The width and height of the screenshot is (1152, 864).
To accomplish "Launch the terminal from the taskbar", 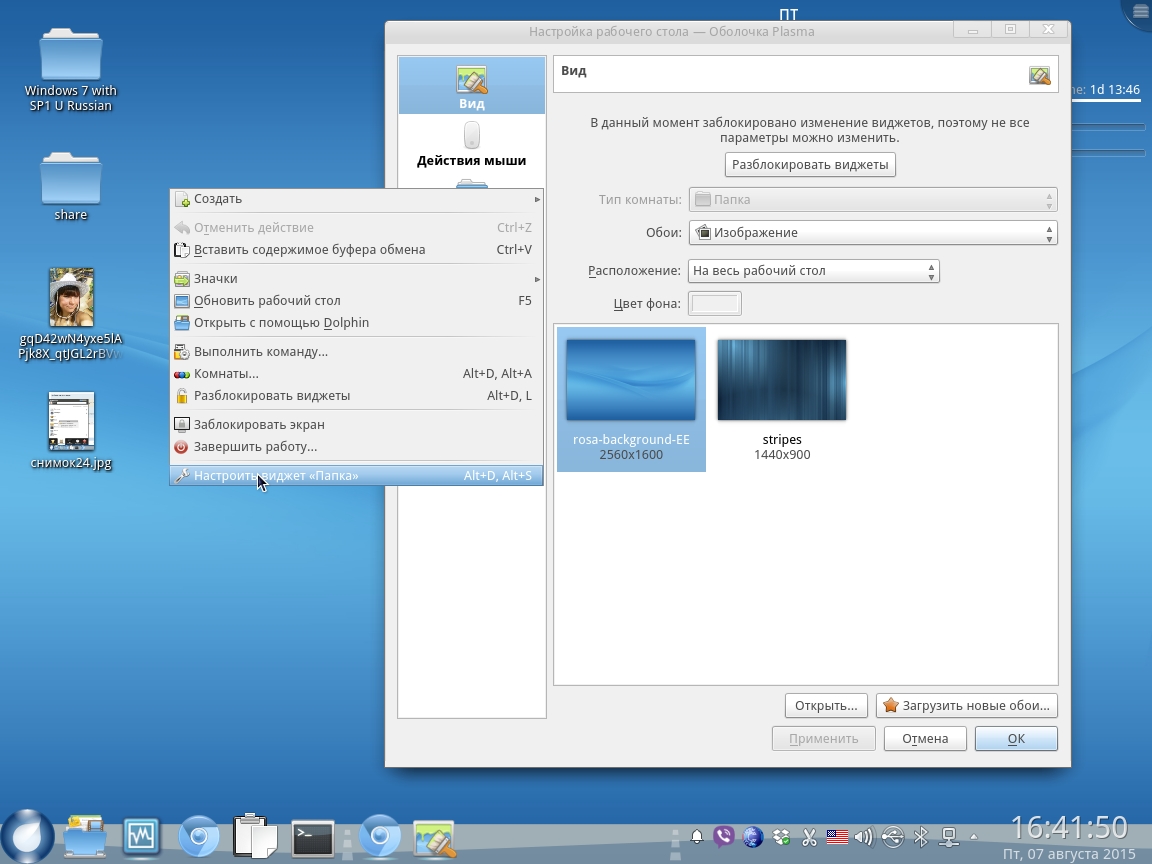I will point(313,837).
